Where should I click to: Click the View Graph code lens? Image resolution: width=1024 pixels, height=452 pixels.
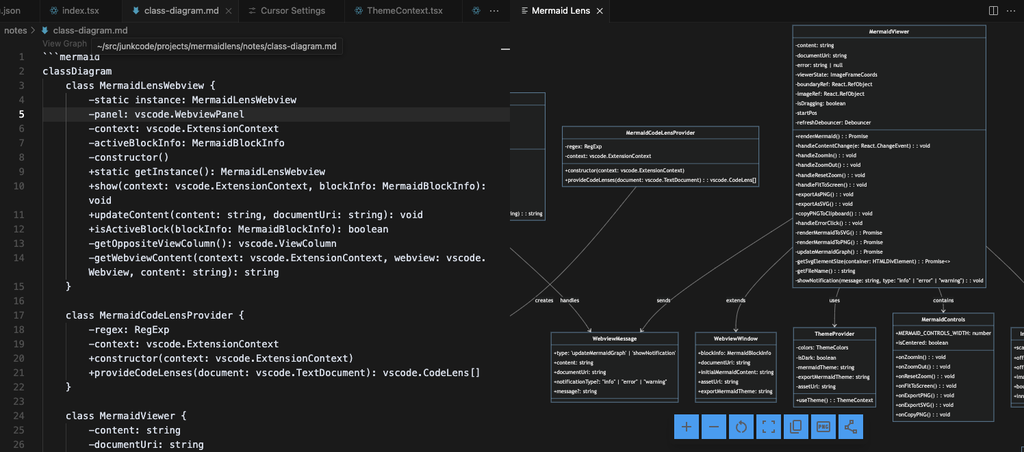pyautogui.click(x=65, y=44)
